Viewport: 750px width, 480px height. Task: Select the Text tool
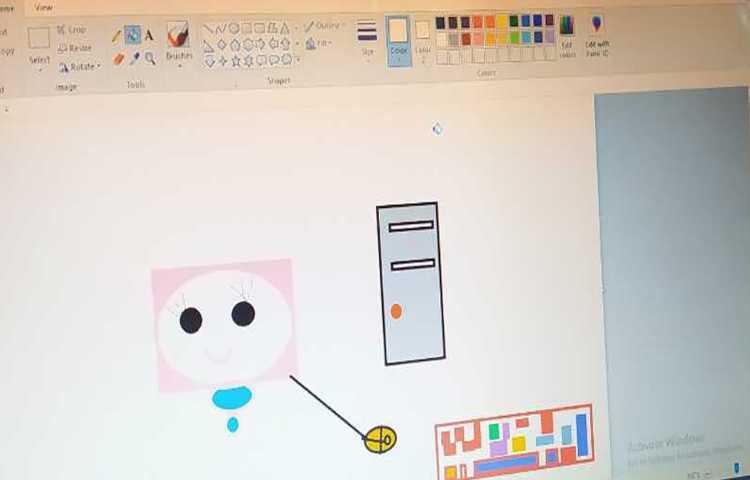149,35
